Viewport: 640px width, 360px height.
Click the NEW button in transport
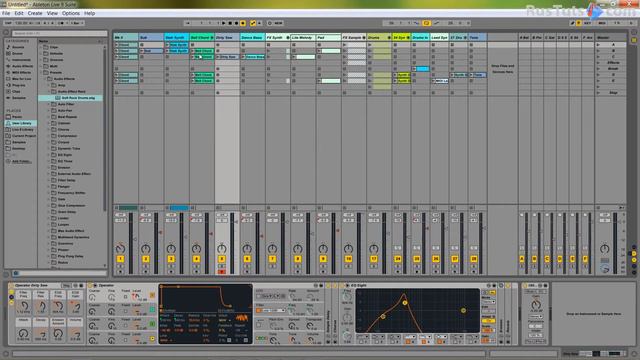click(x=278, y=23)
